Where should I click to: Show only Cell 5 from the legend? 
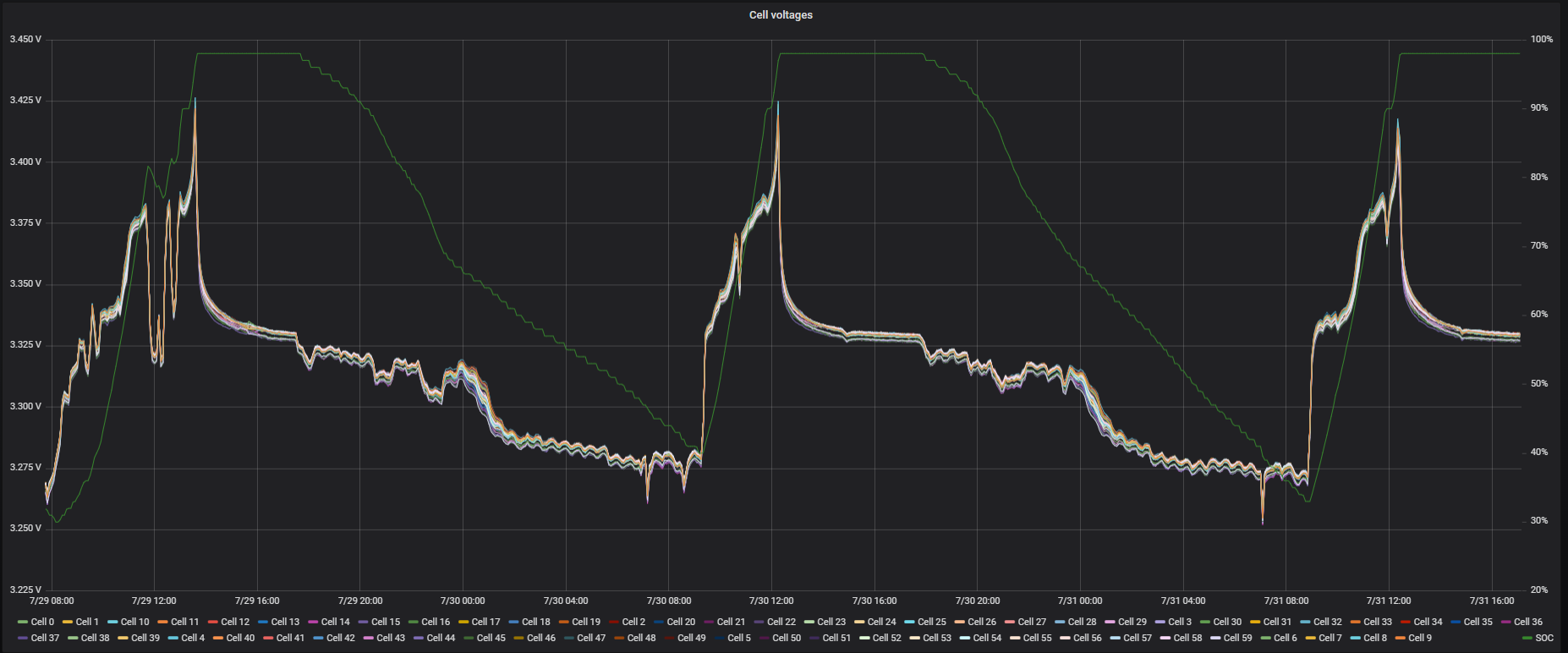click(739, 638)
